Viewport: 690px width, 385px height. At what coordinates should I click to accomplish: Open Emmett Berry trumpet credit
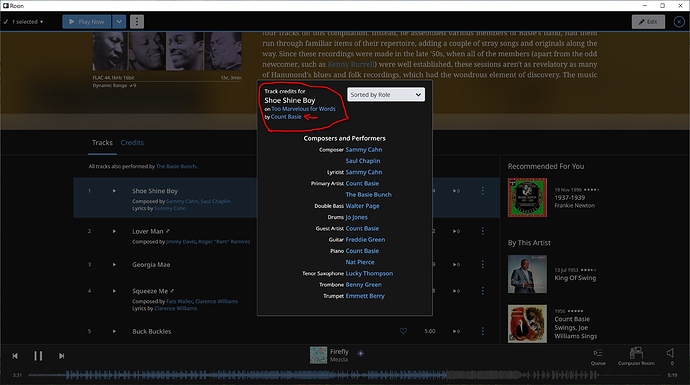(x=365, y=296)
